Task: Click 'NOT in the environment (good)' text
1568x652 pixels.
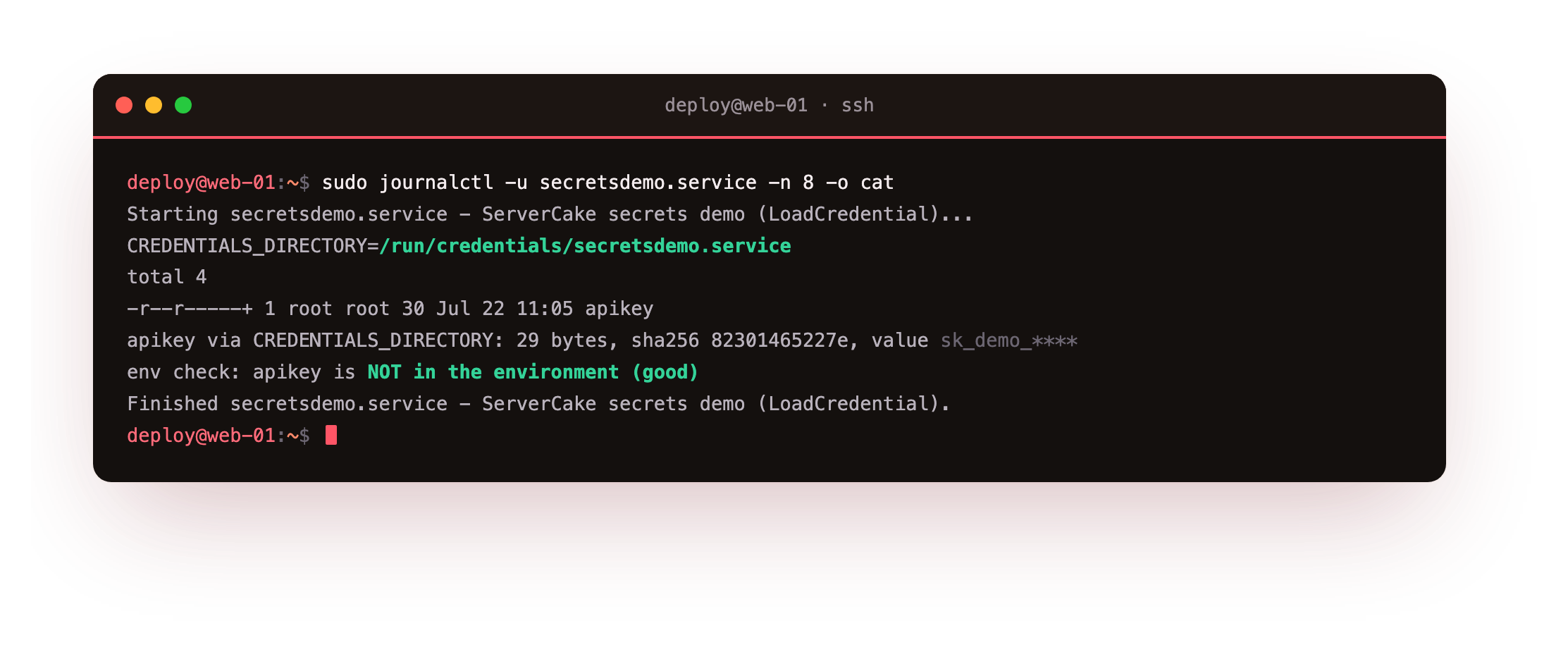Action: tap(533, 372)
